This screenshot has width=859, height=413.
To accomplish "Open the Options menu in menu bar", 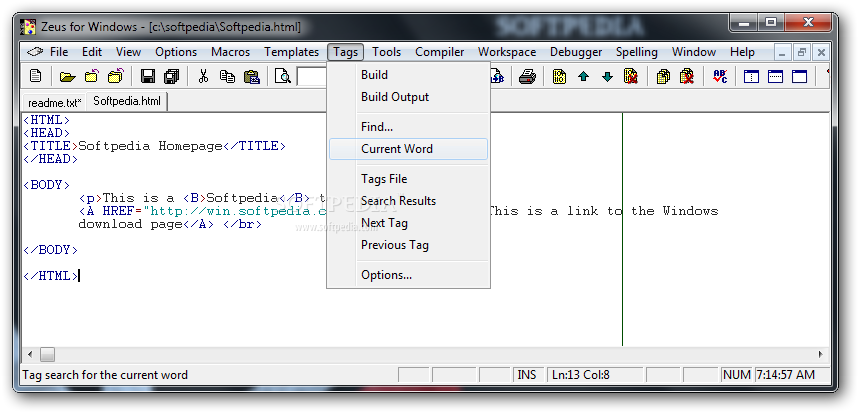I will 176,52.
